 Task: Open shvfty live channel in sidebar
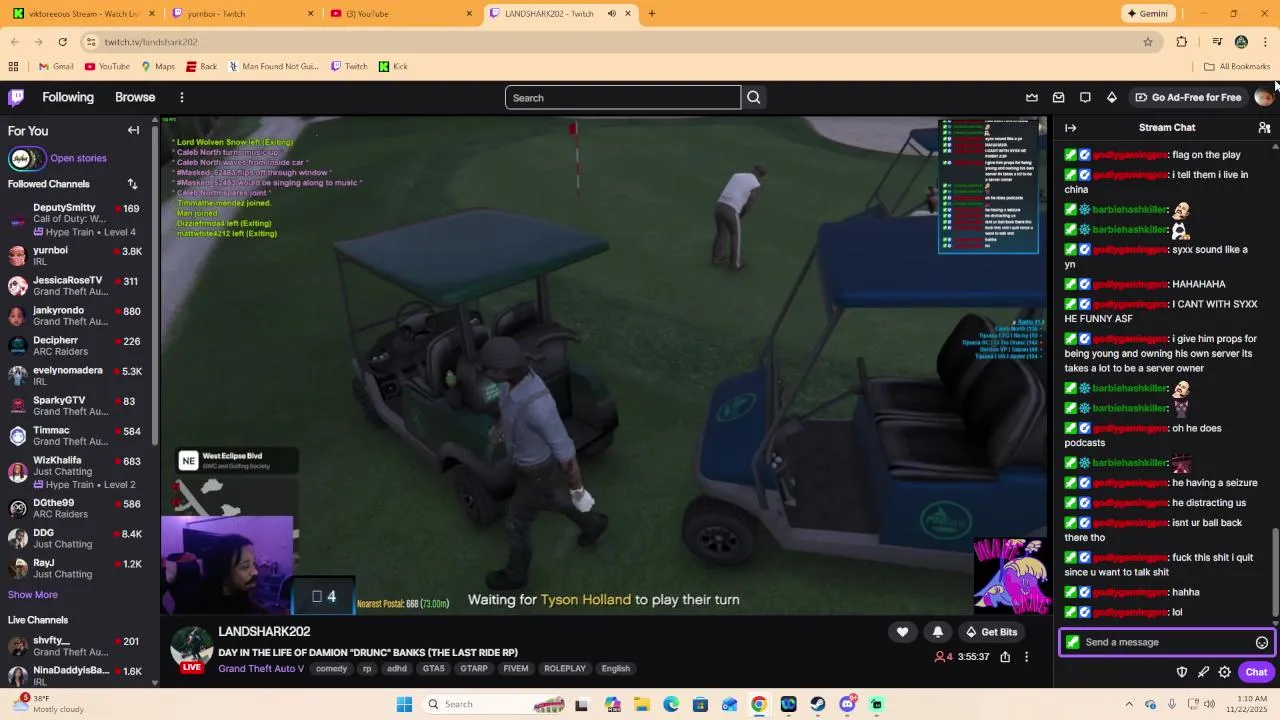click(76, 645)
